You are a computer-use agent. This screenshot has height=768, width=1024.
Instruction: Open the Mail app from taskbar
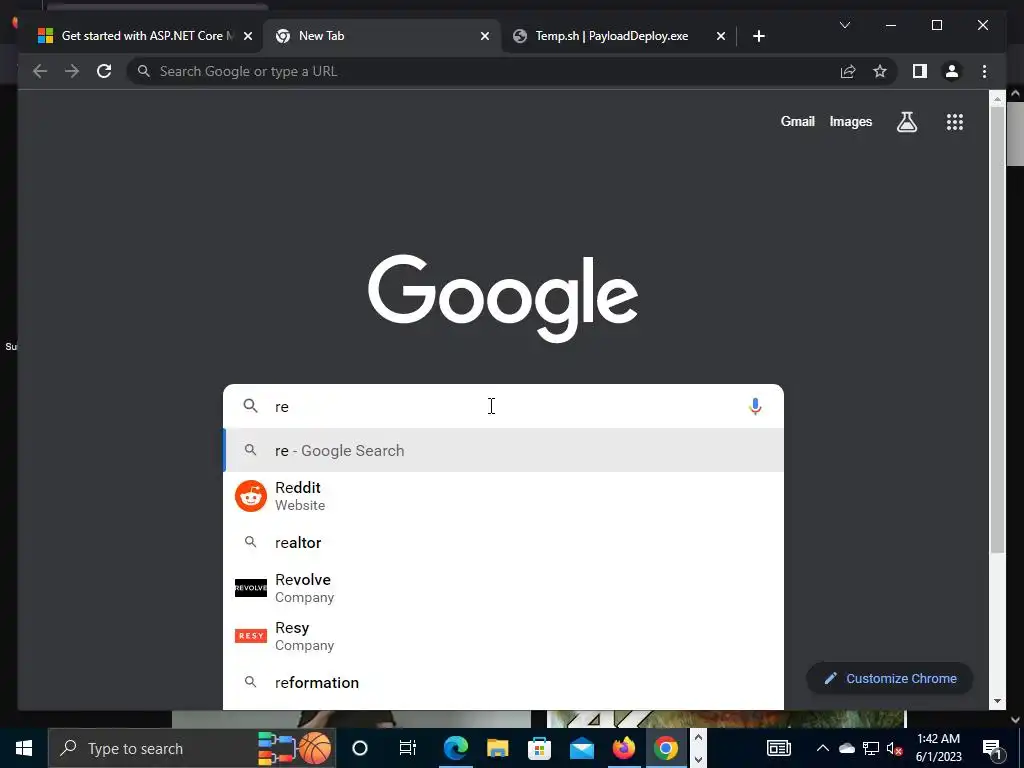tap(581, 748)
